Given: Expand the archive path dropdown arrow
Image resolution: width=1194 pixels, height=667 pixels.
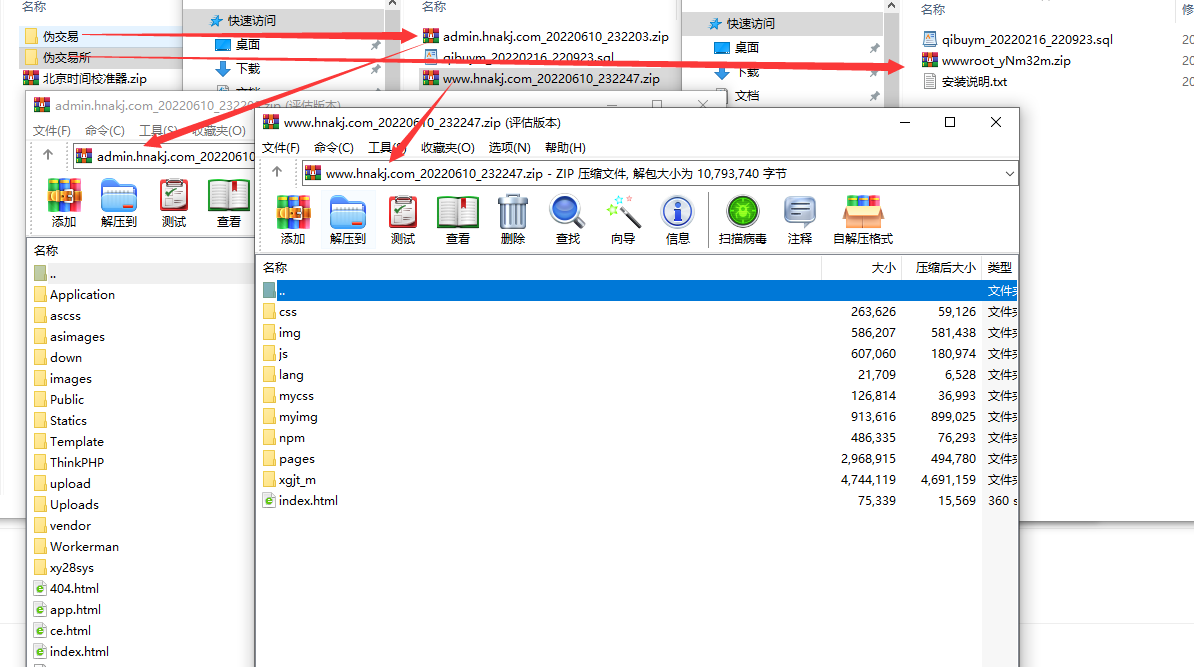Looking at the screenshot, I should [x=1009, y=173].
